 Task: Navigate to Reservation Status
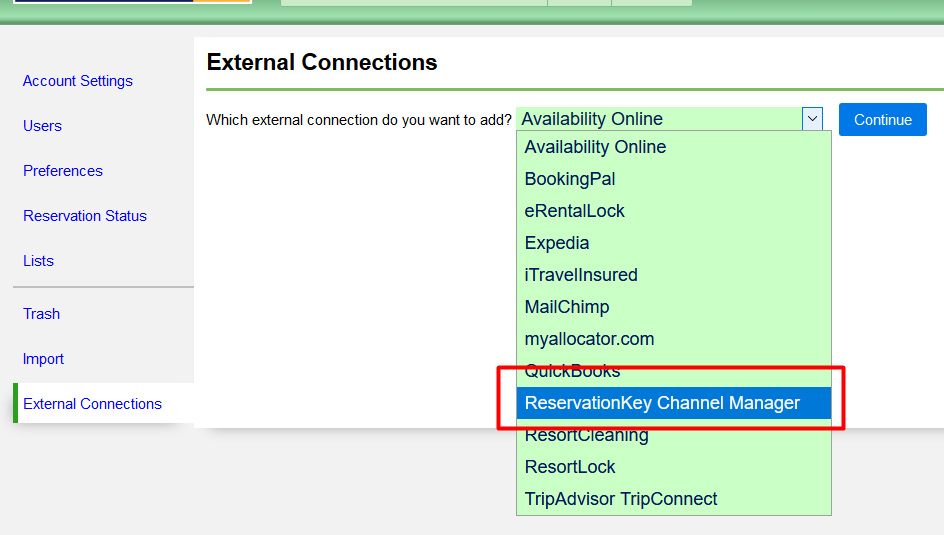(x=85, y=216)
